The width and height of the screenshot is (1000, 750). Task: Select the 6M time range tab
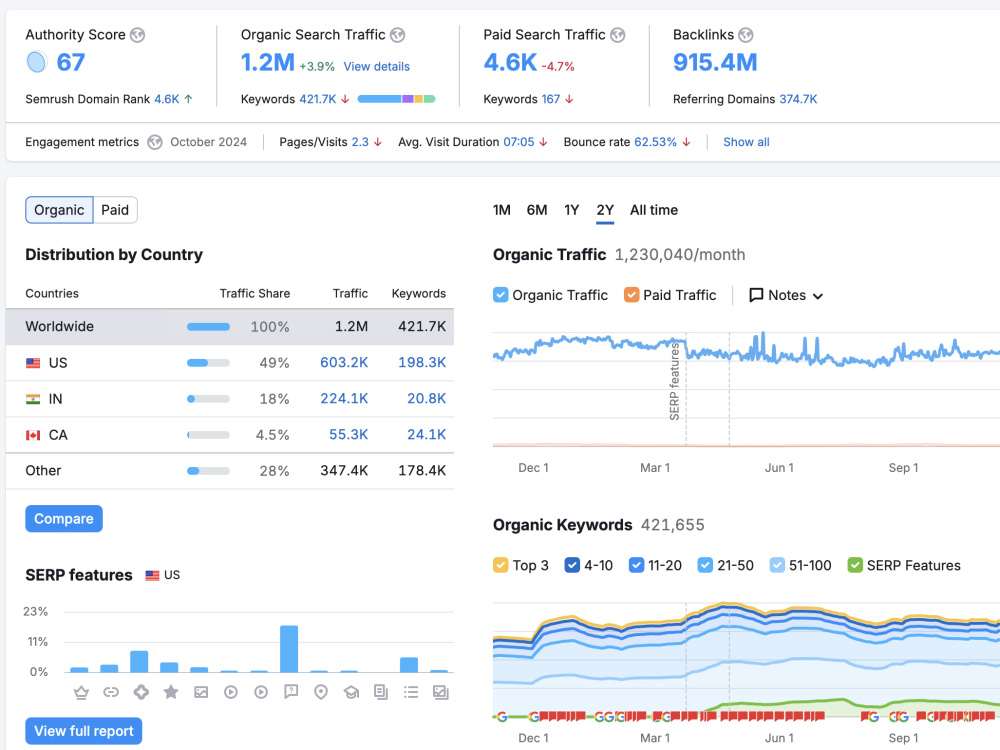pos(537,210)
